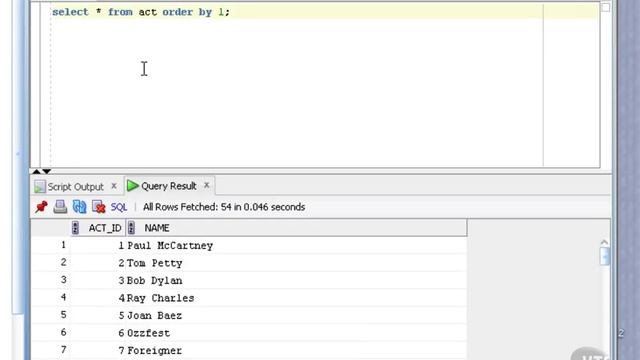640x360 pixels.
Task: Select the Ozzfest cell
Action: coord(296,333)
